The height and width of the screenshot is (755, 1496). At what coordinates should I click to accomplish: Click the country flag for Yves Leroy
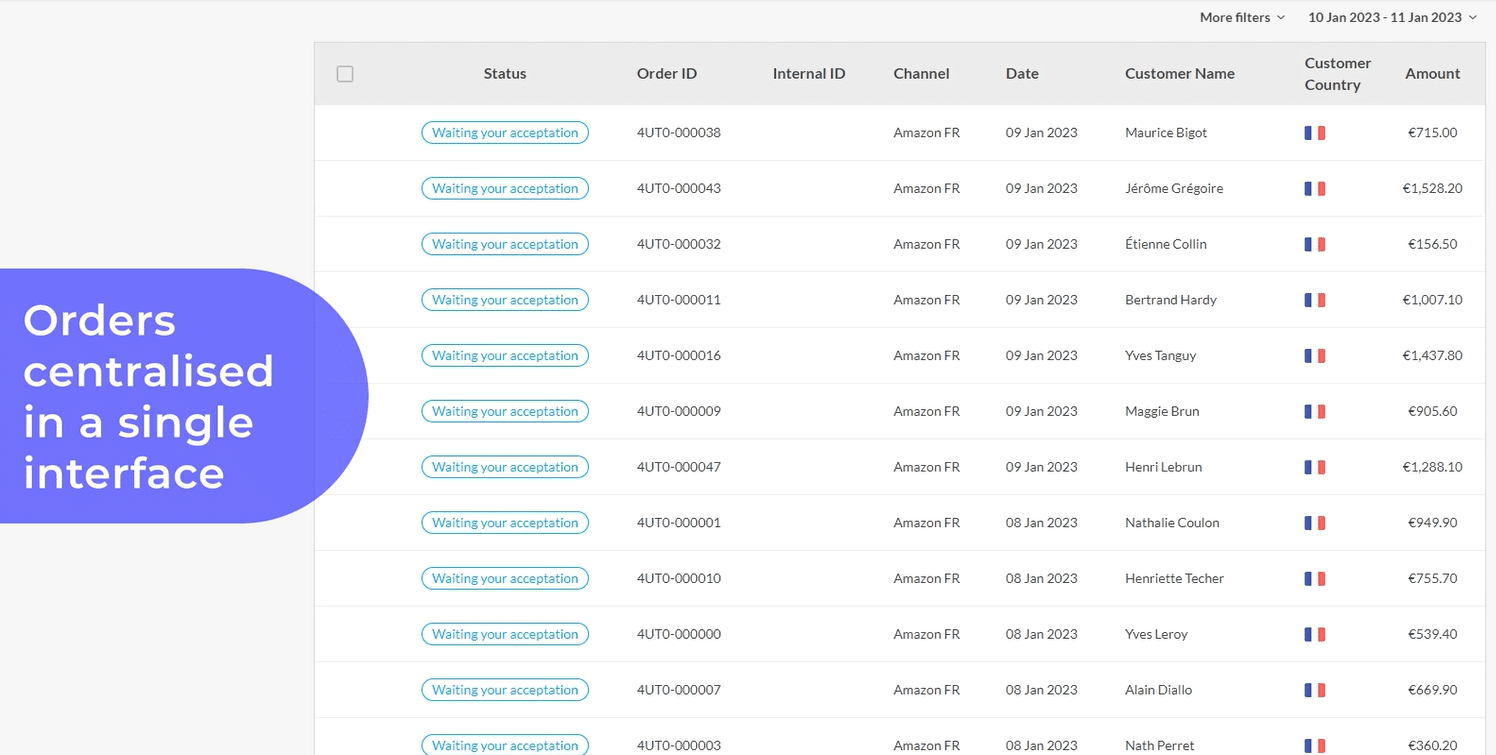pos(1314,633)
